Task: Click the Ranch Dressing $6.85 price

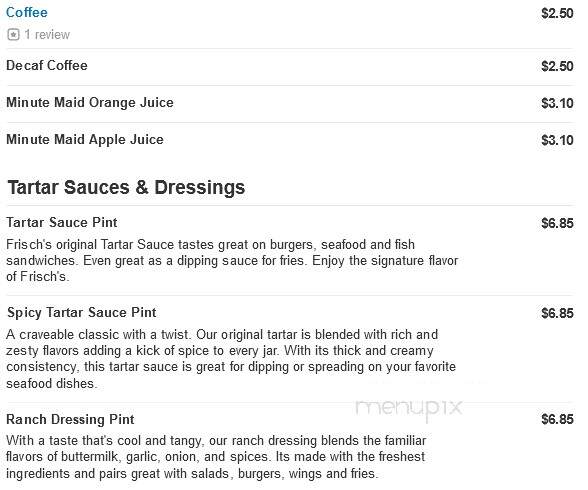Action: [x=557, y=419]
